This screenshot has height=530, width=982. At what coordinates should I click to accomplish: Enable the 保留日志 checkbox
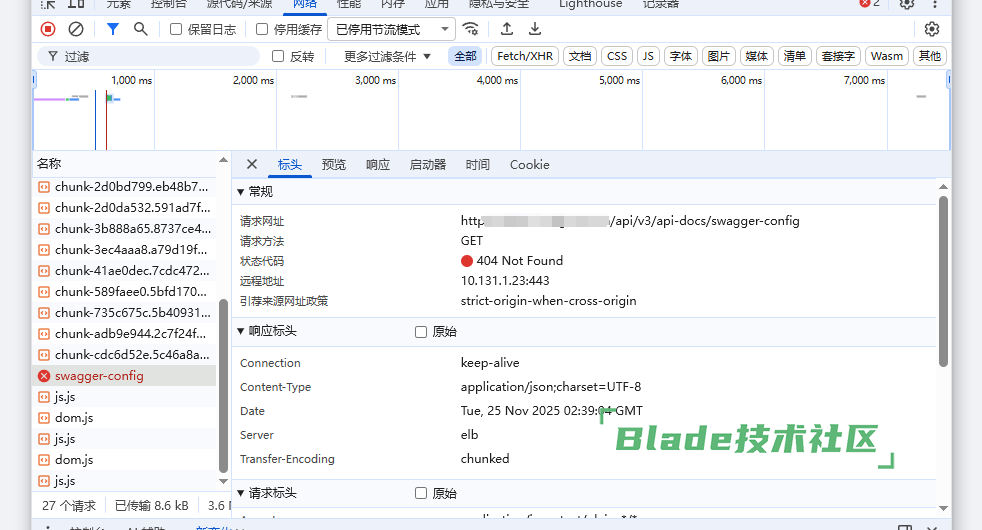[x=176, y=30]
